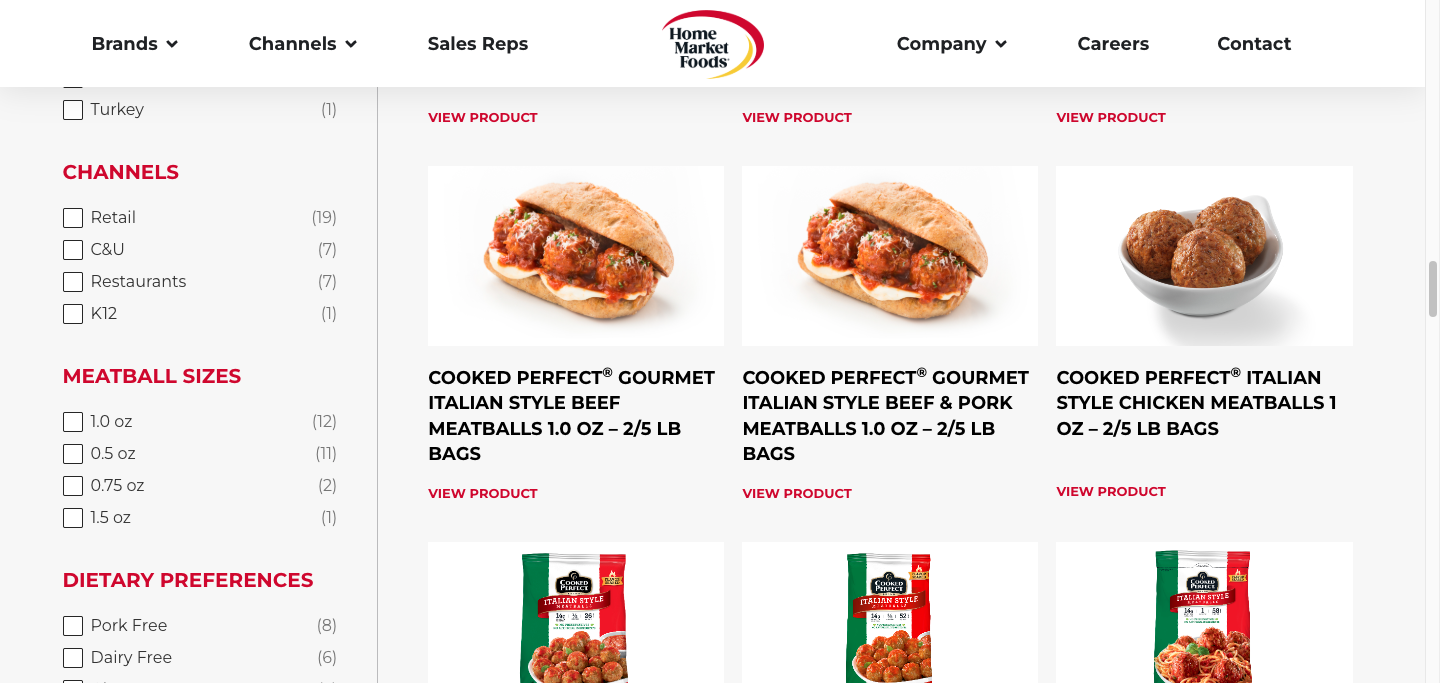This screenshot has height=683, width=1440.
Task: Enable the Retail channel filter
Action: 73,218
